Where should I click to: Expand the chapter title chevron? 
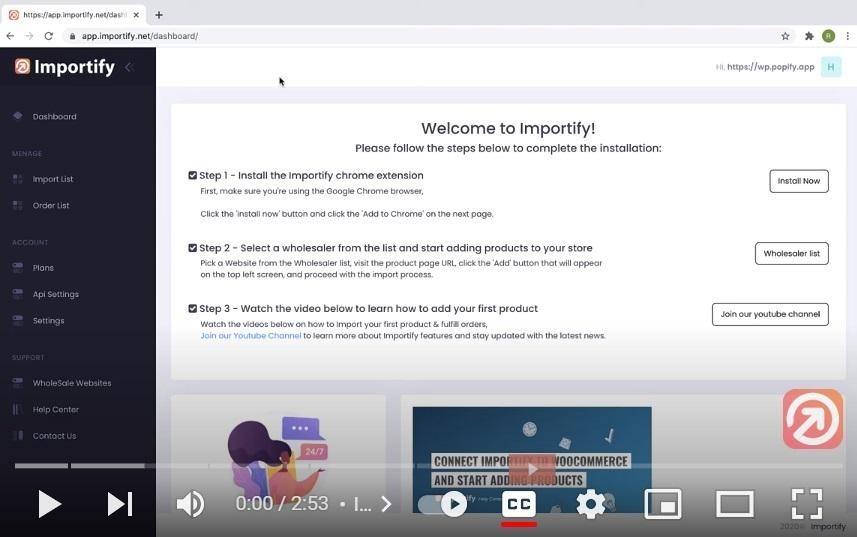(x=386, y=504)
